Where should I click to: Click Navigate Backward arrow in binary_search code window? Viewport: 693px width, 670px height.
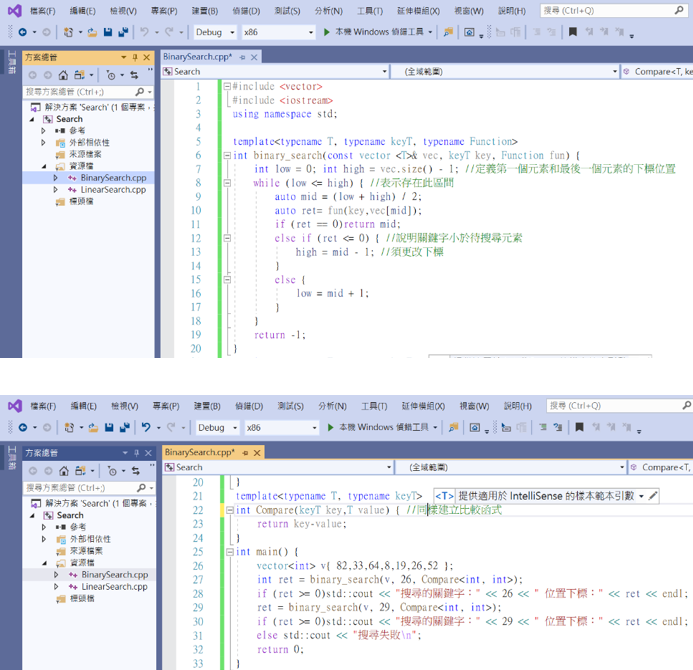(x=23, y=32)
